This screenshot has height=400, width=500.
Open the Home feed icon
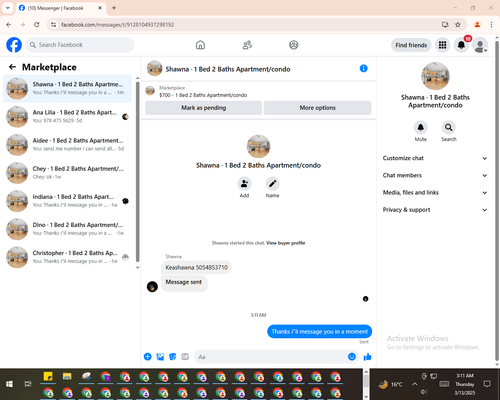200,45
